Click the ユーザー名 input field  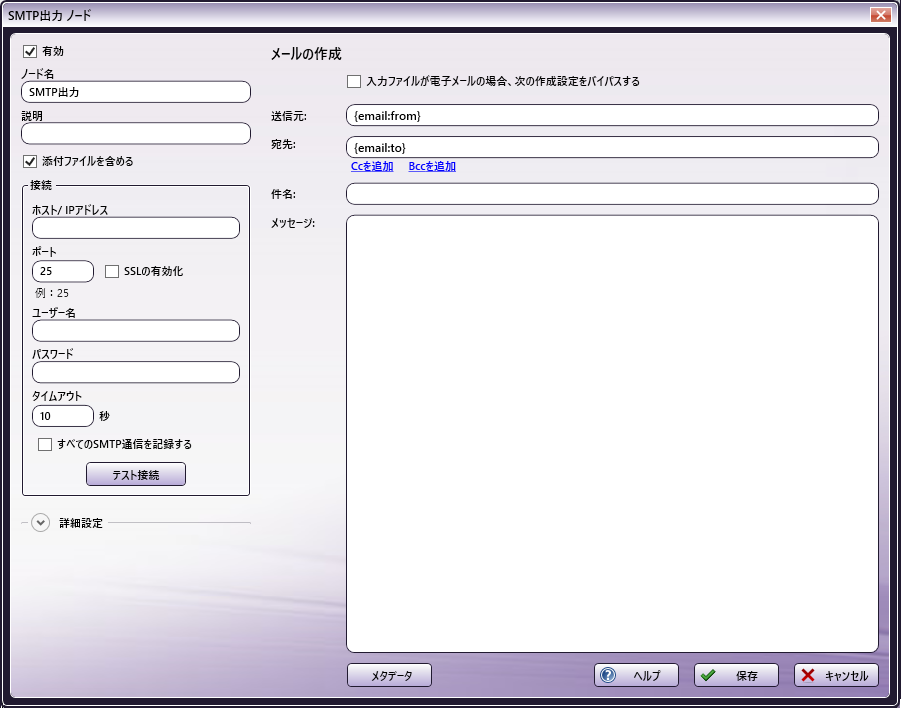pyautogui.click(x=136, y=331)
